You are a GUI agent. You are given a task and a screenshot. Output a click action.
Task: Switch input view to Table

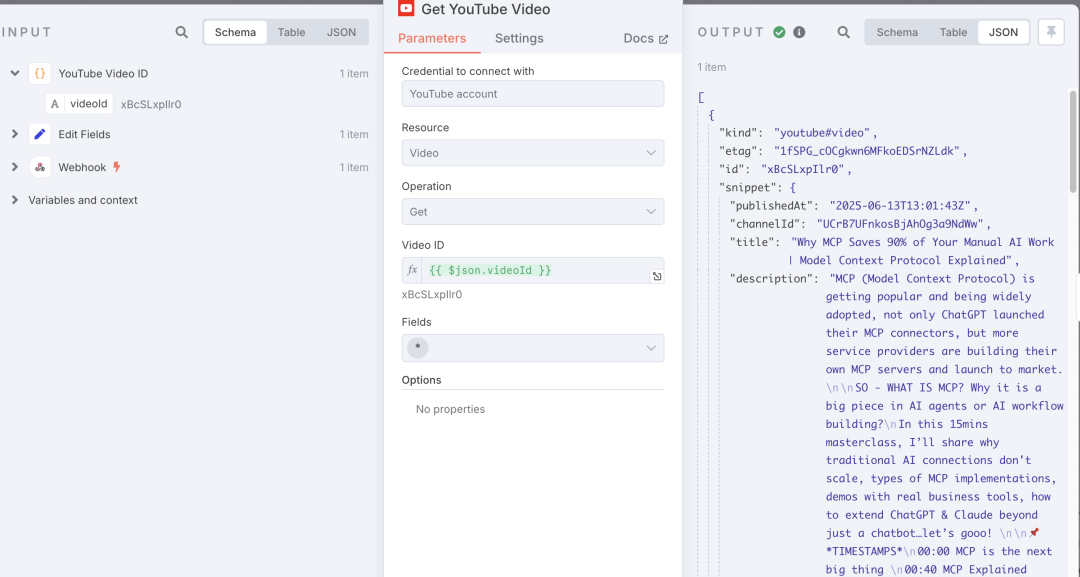291,32
